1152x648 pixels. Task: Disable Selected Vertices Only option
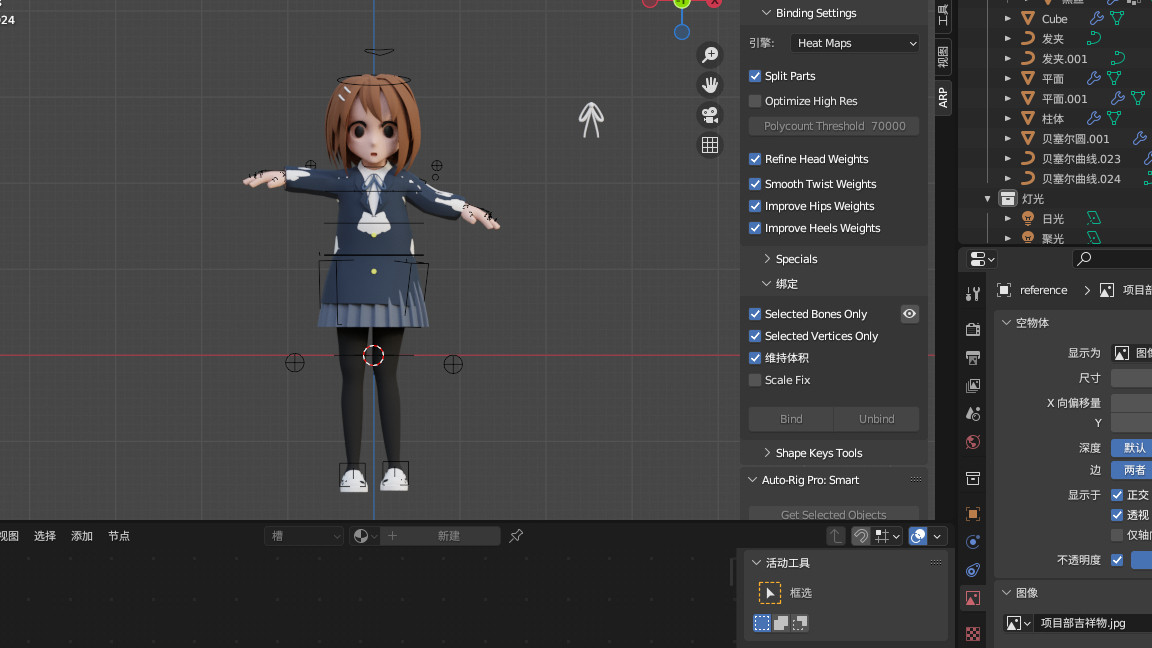755,336
